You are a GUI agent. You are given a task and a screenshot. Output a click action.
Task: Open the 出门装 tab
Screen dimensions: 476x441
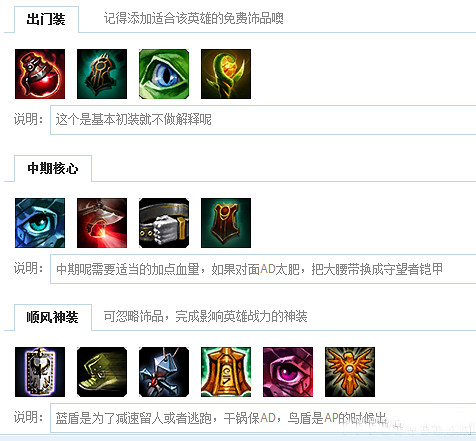pyautogui.click(x=46, y=19)
